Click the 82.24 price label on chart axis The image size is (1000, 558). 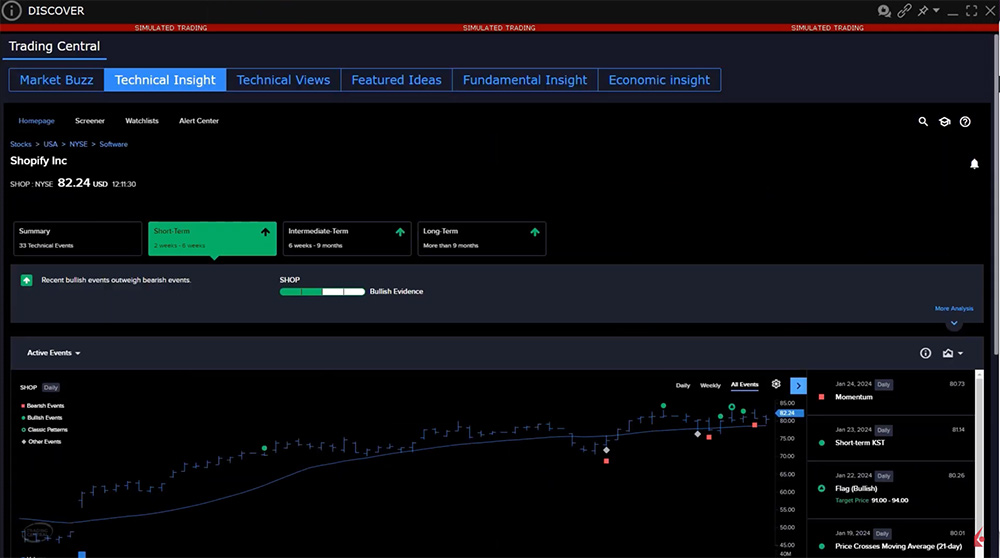(x=791, y=413)
